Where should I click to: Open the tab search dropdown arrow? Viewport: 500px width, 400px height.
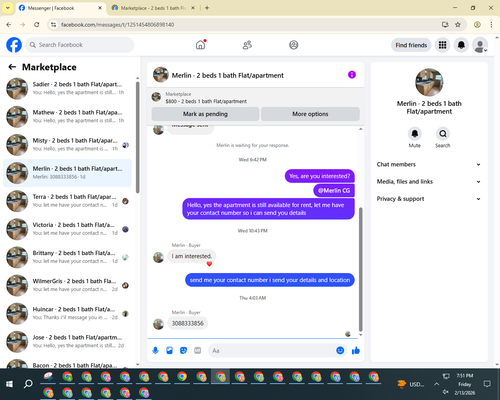coord(8,8)
